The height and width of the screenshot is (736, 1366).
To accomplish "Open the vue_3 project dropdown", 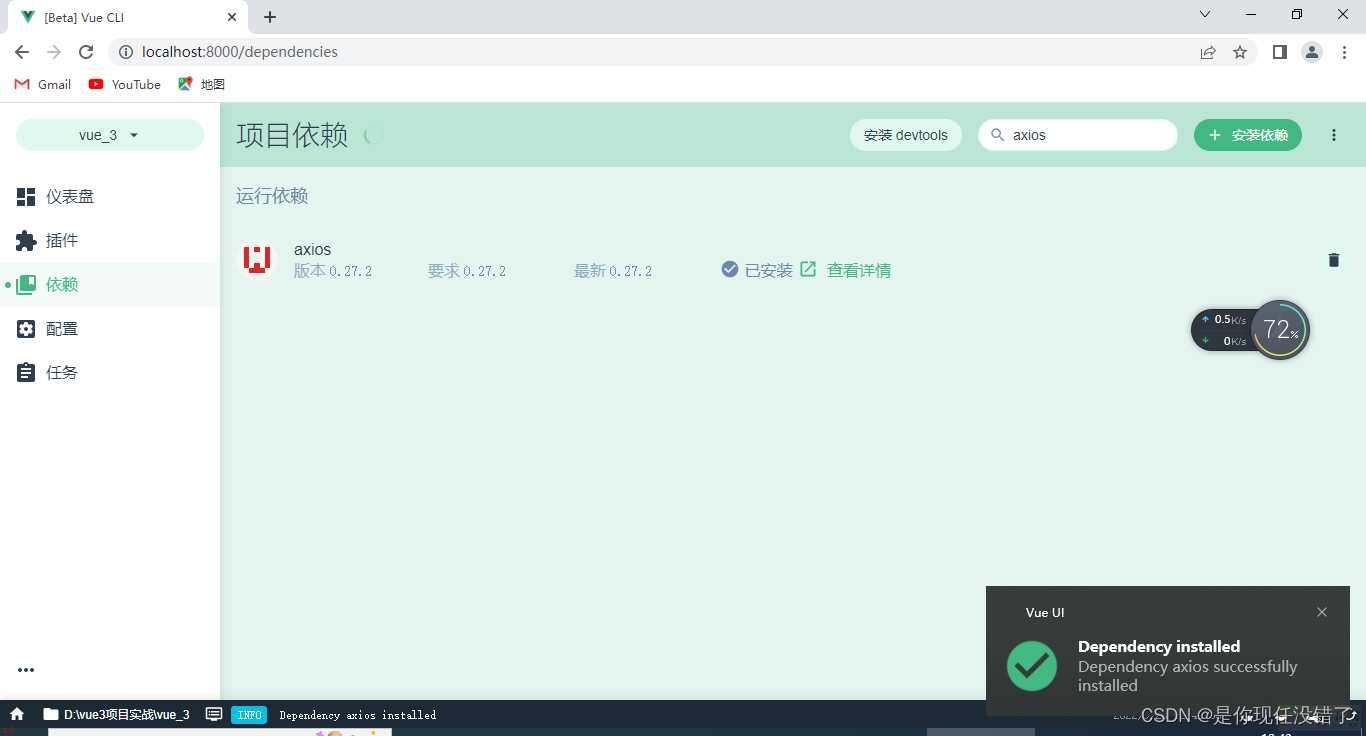I will pyautogui.click(x=109, y=135).
